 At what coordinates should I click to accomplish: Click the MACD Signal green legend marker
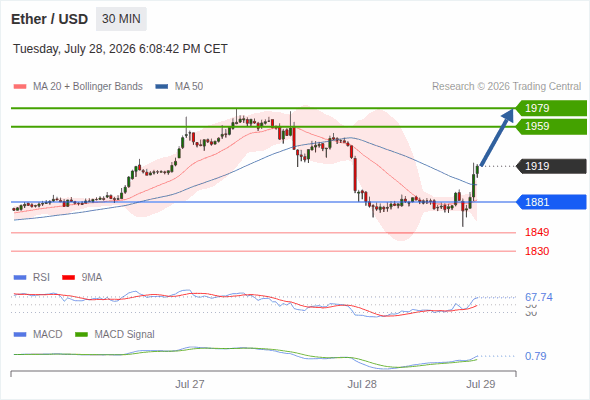81,335
